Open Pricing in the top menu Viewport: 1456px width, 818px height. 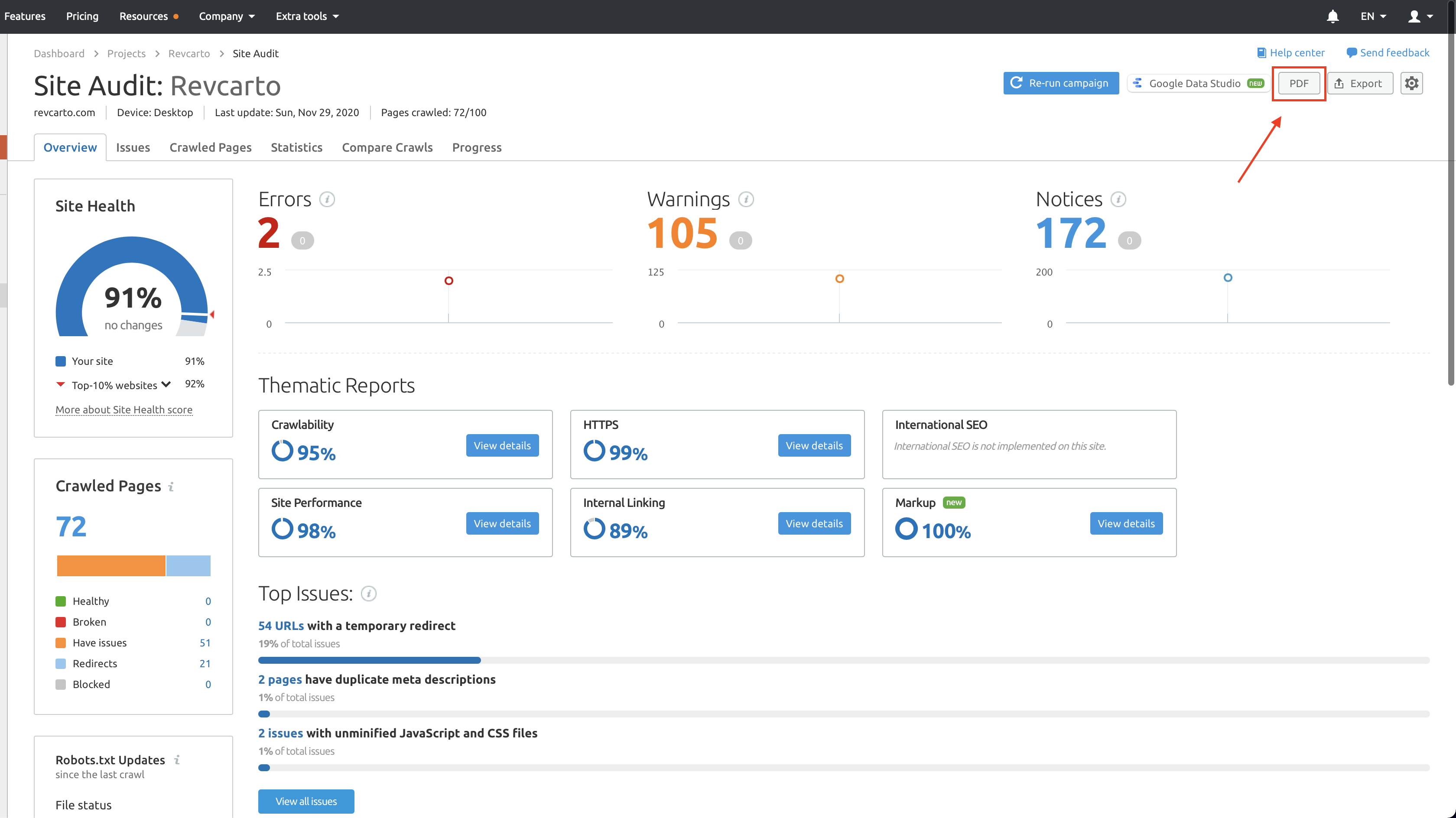click(82, 16)
